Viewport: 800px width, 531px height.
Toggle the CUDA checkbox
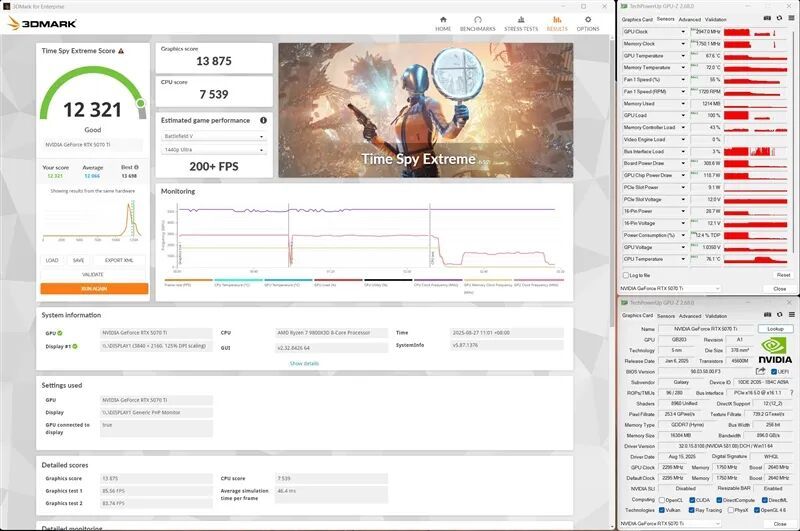(692, 500)
